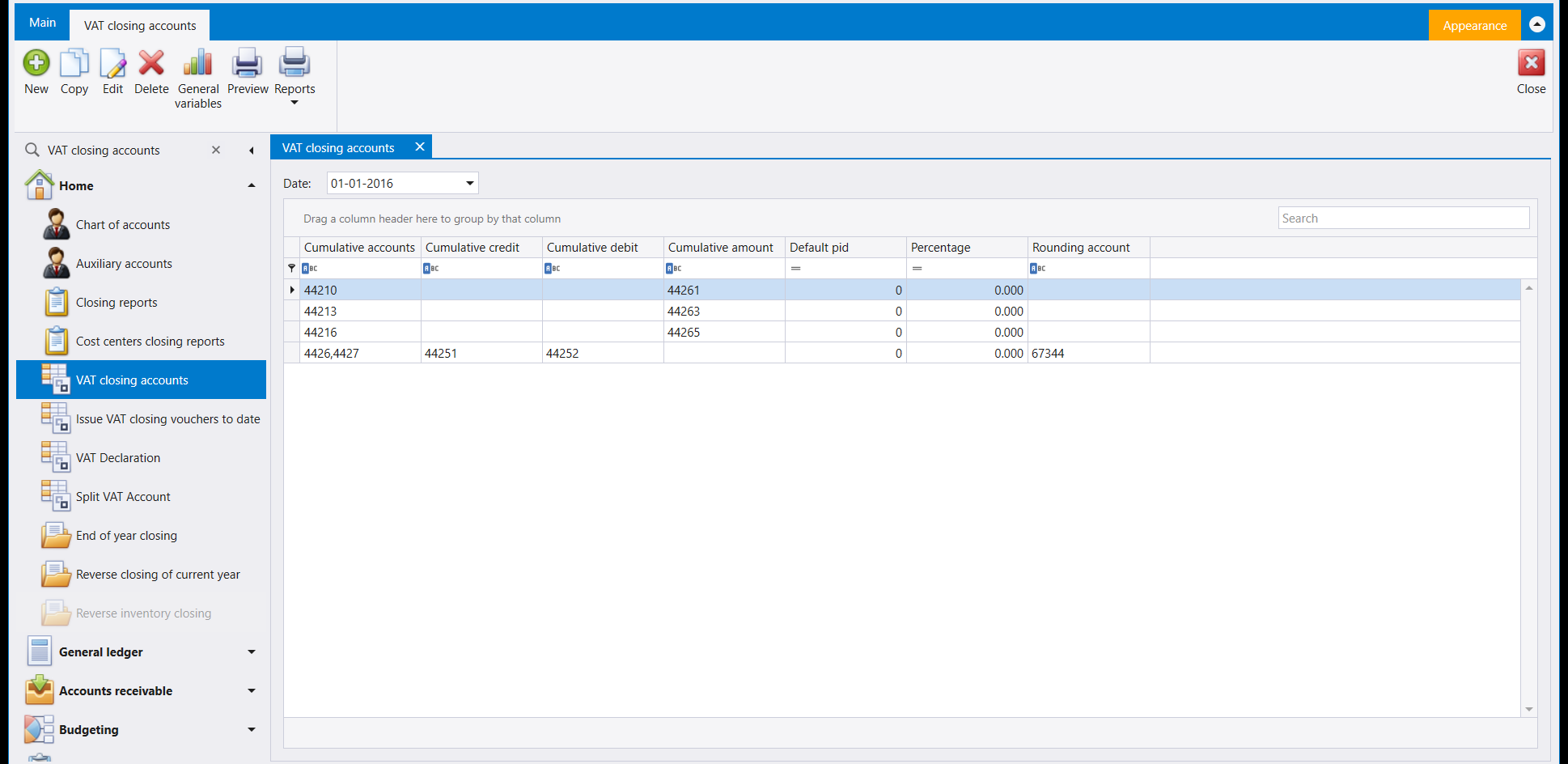Screen dimensions: 1568x764
Task: Expand the General ledger section
Action: click(x=252, y=652)
